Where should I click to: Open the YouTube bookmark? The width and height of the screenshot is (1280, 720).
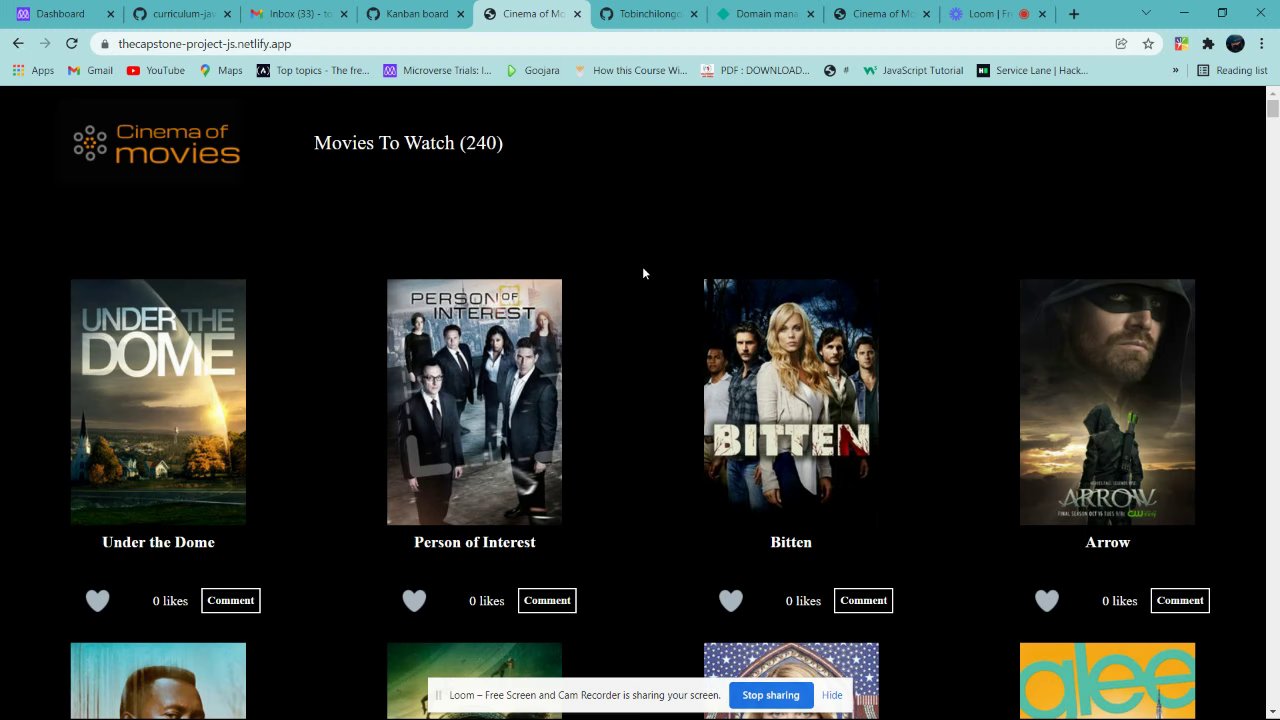coord(156,71)
